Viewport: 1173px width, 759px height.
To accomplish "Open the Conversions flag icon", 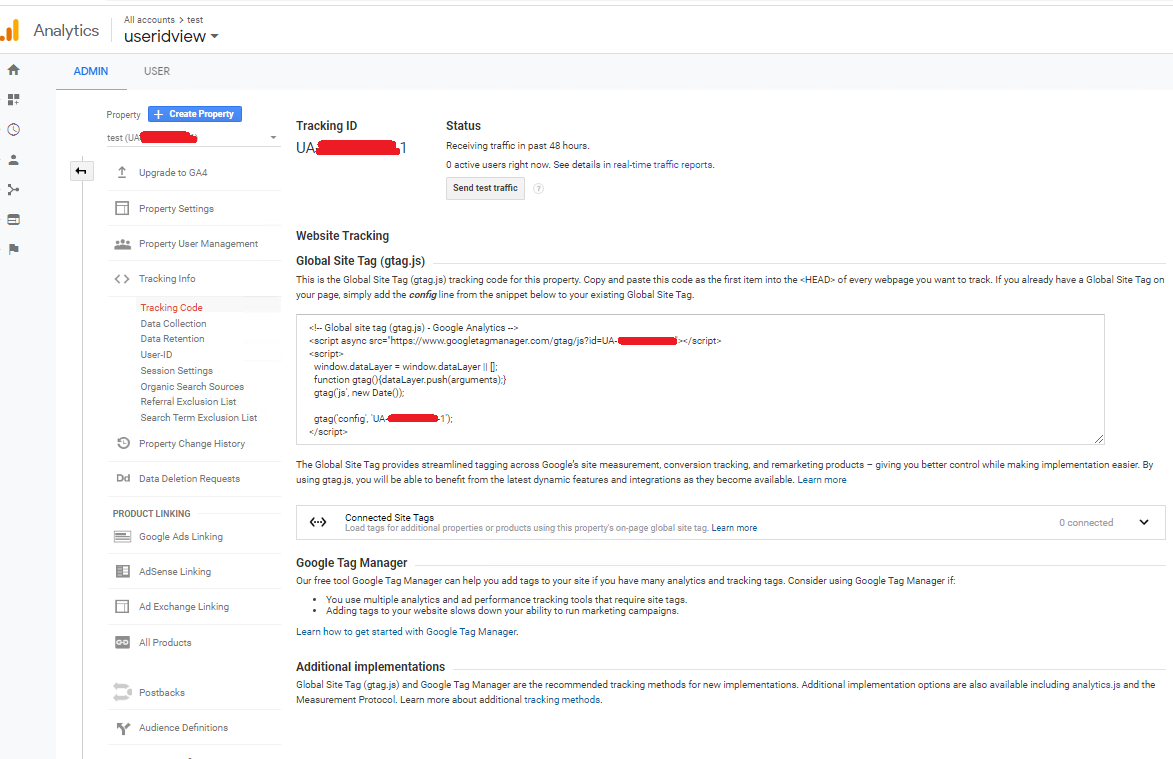I will pyautogui.click(x=13, y=249).
